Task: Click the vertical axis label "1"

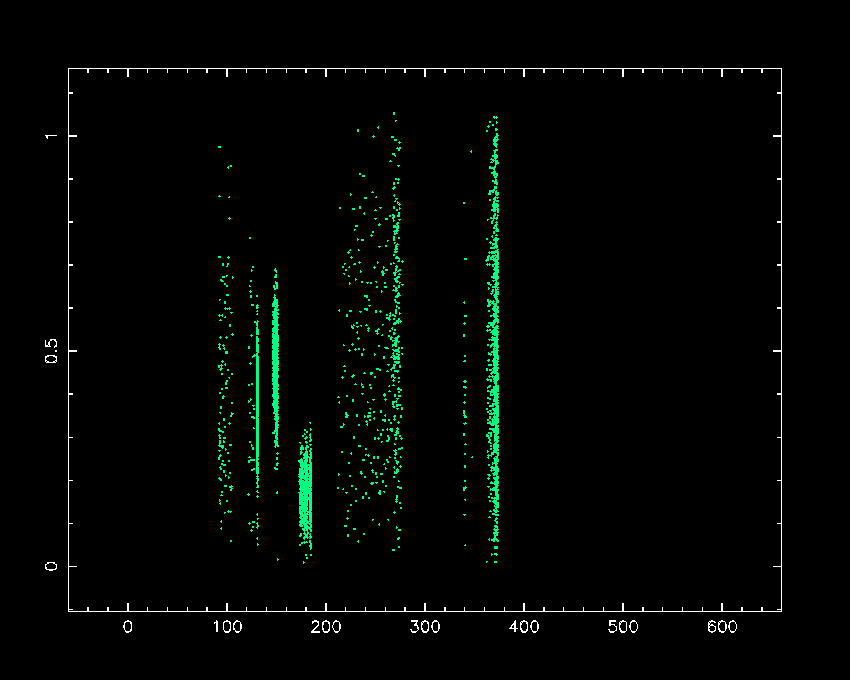Action: pyautogui.click(x=51, y=135)
